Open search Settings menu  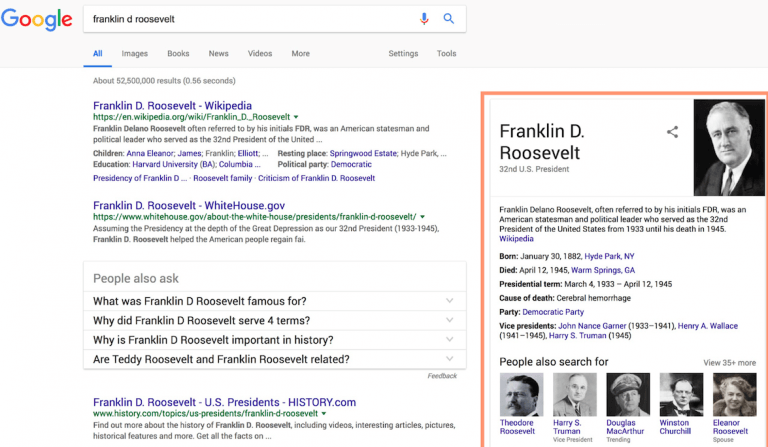tap(403, 53)
